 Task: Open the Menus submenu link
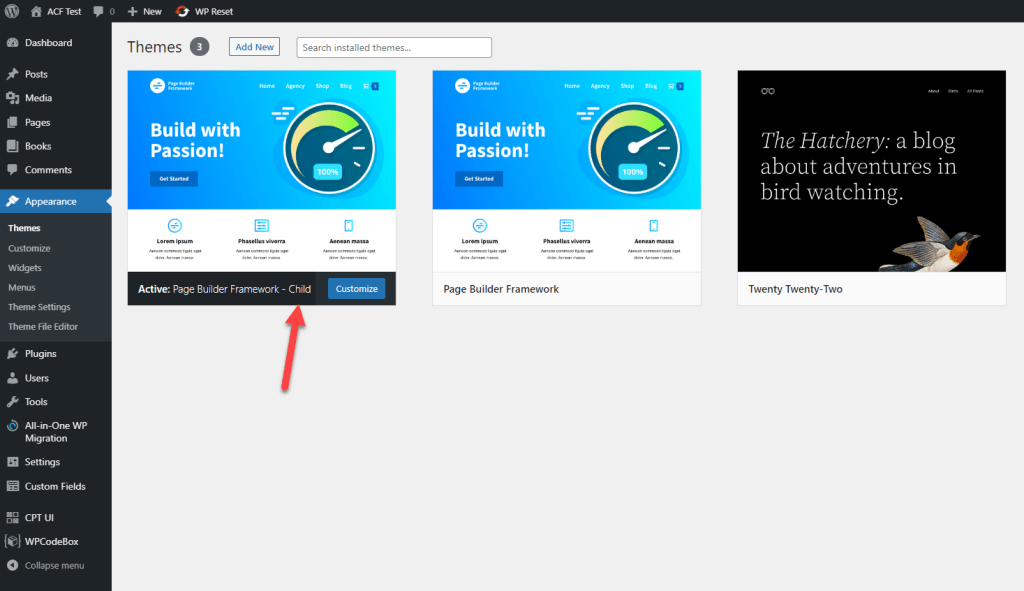tap(22, 287)
